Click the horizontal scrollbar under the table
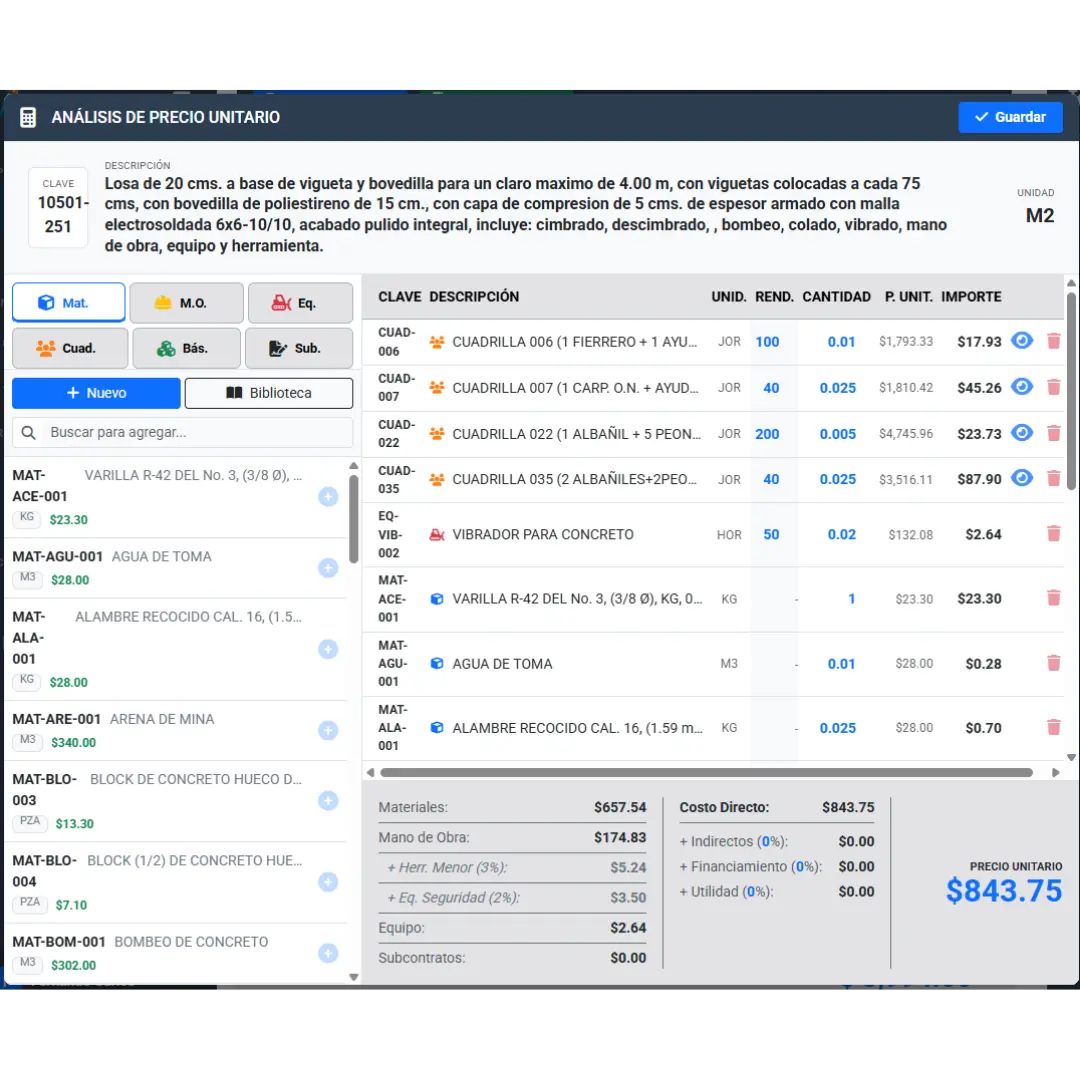This screenshot has width=1080, height=1080. [706, 772]
